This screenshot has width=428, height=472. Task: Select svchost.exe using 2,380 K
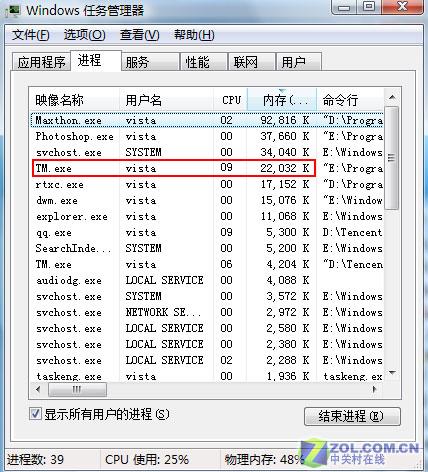[207, 344]
